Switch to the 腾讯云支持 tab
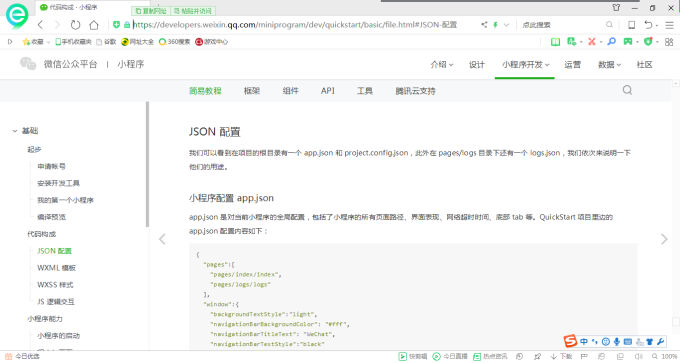681x363 pixels. (415, 91)
